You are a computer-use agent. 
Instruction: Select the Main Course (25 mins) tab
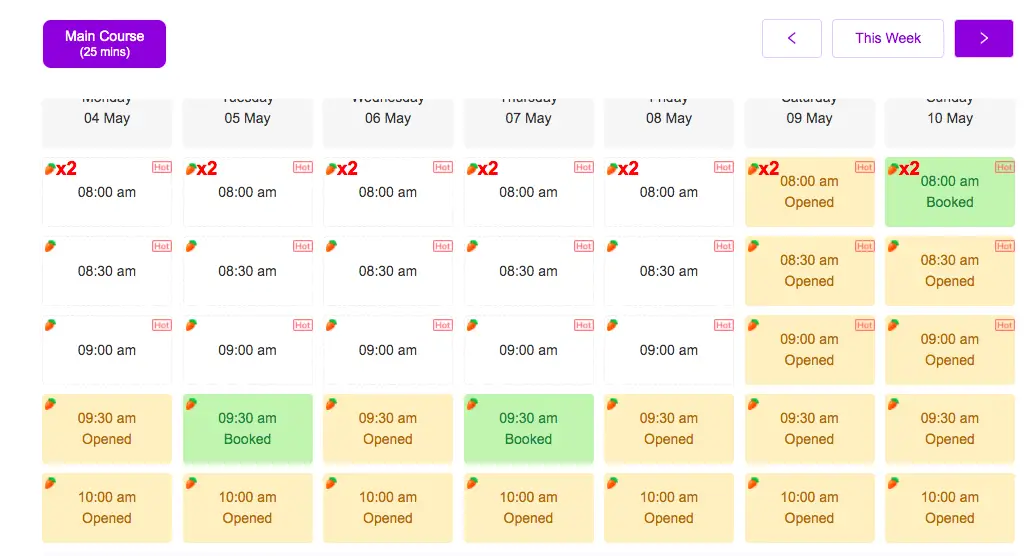(104, 43)
